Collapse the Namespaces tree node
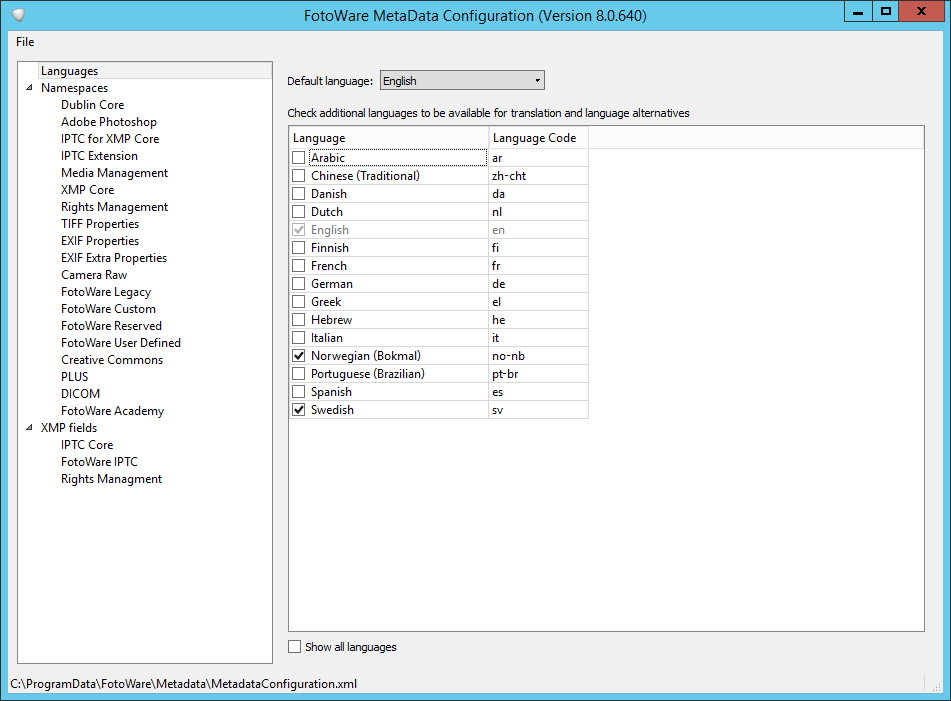 29,88
